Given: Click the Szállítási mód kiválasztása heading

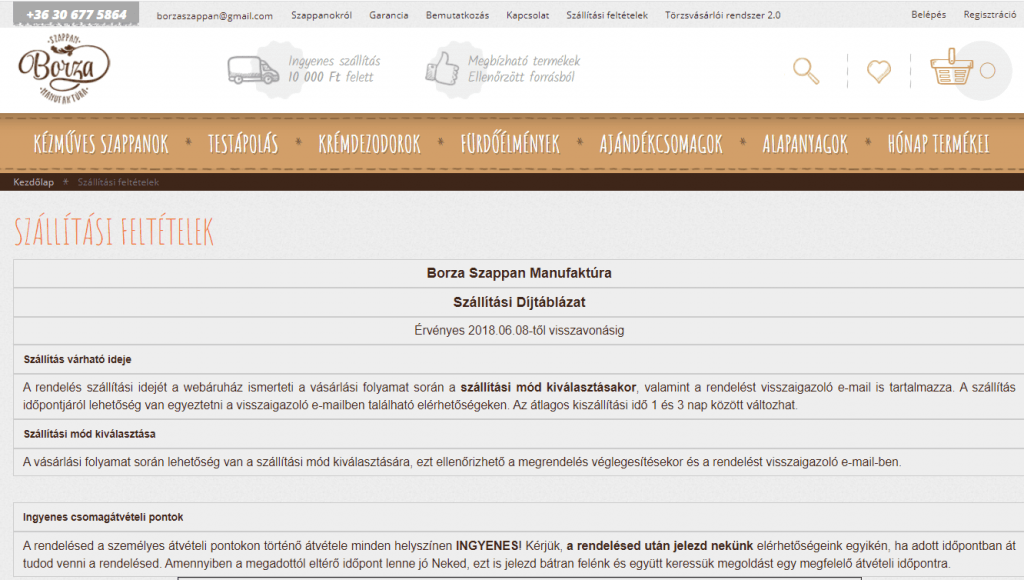Looking at the screenshot, I should click(89, 434).
